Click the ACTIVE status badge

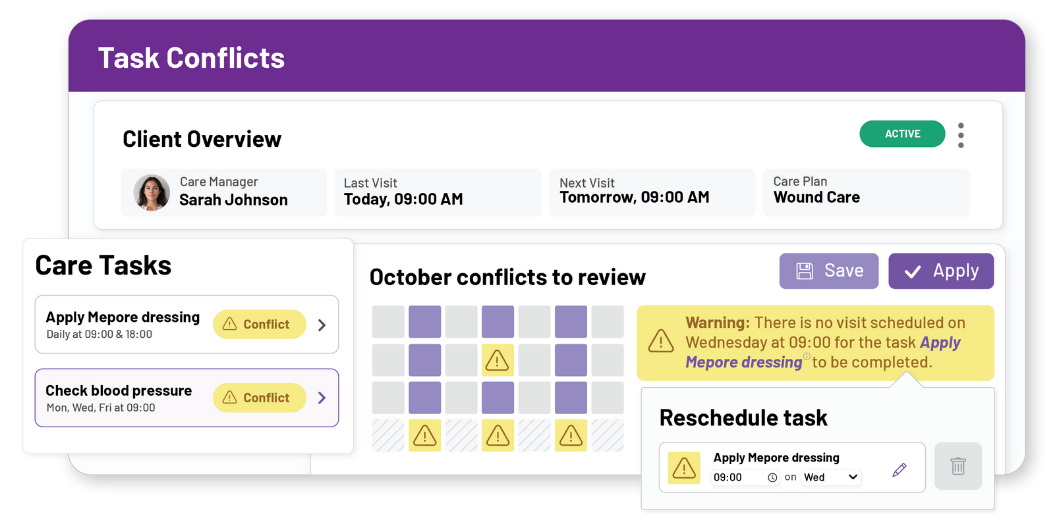[x=902, y=134]
